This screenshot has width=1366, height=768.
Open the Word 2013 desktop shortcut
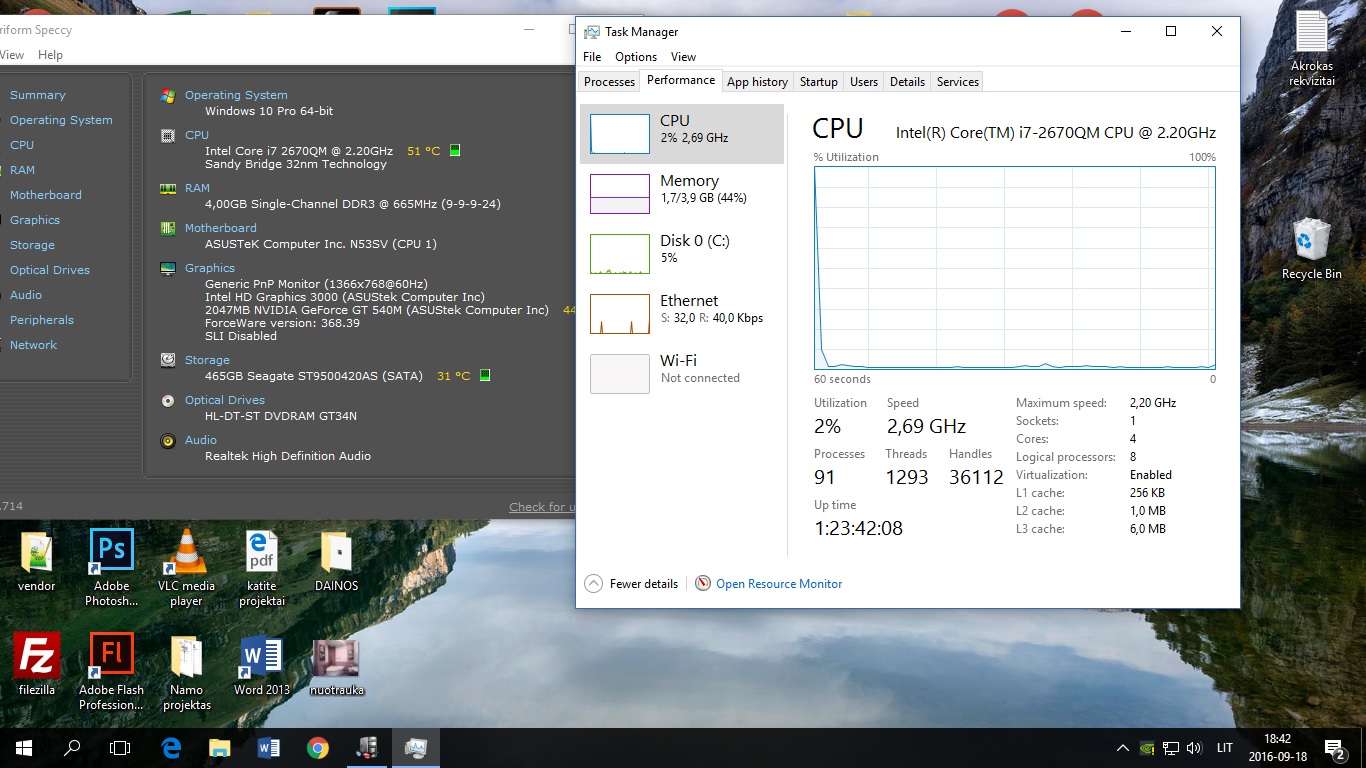(261, 656)
